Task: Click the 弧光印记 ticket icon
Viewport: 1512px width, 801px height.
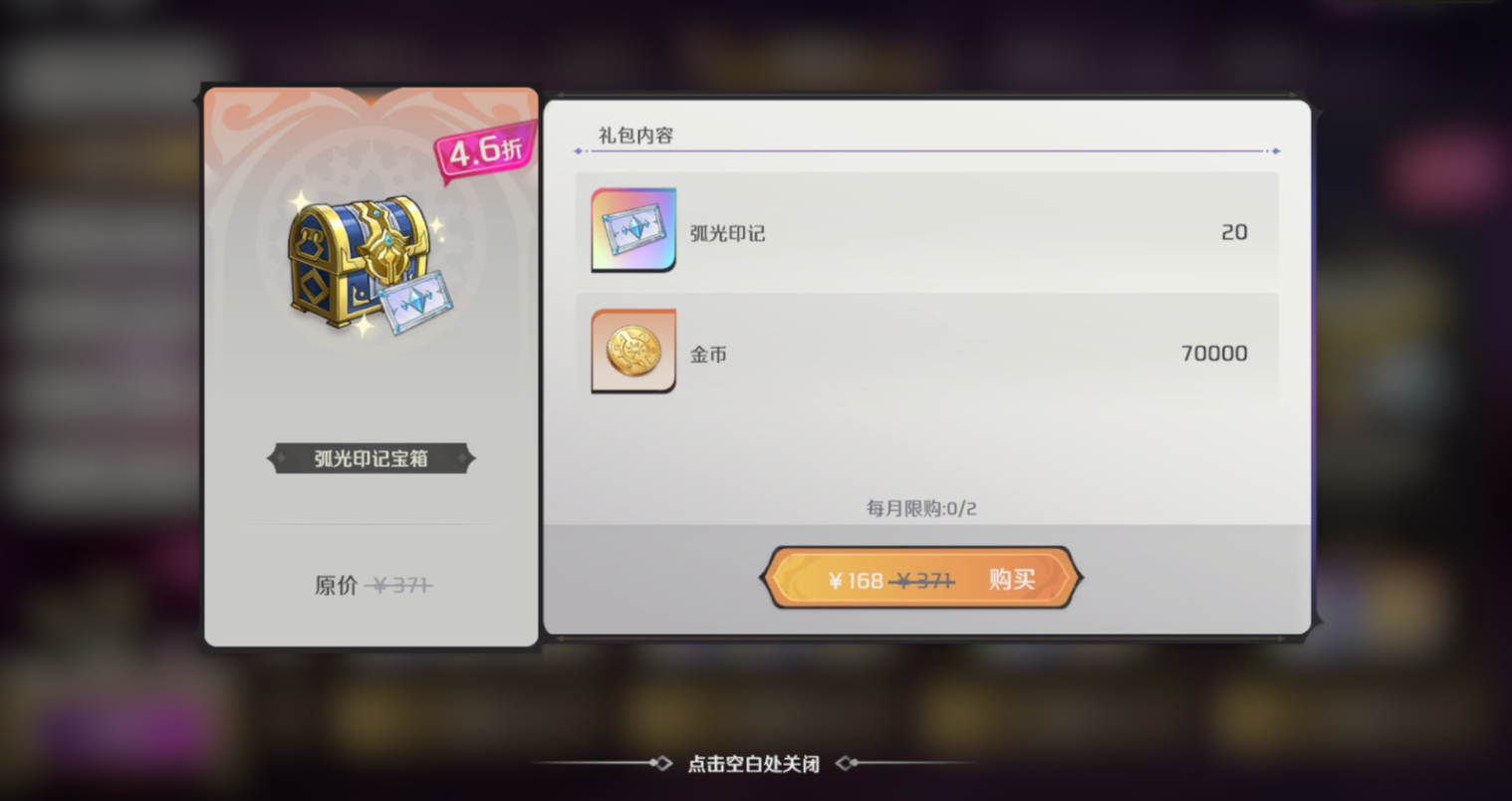Action: pyautogui.click(x=633, y=230)
